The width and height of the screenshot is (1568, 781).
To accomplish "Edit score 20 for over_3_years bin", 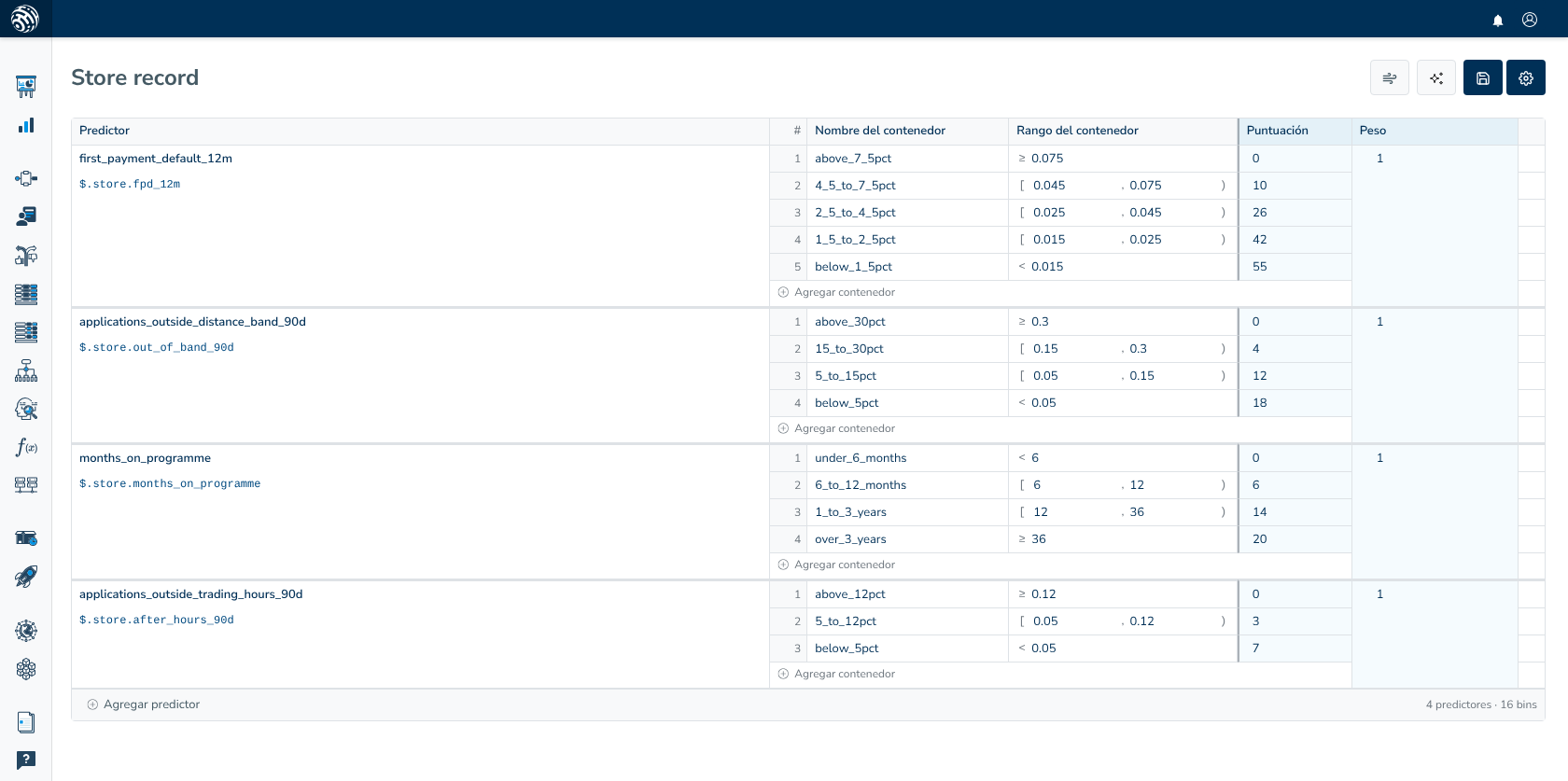I will [x=1295, y=539].
